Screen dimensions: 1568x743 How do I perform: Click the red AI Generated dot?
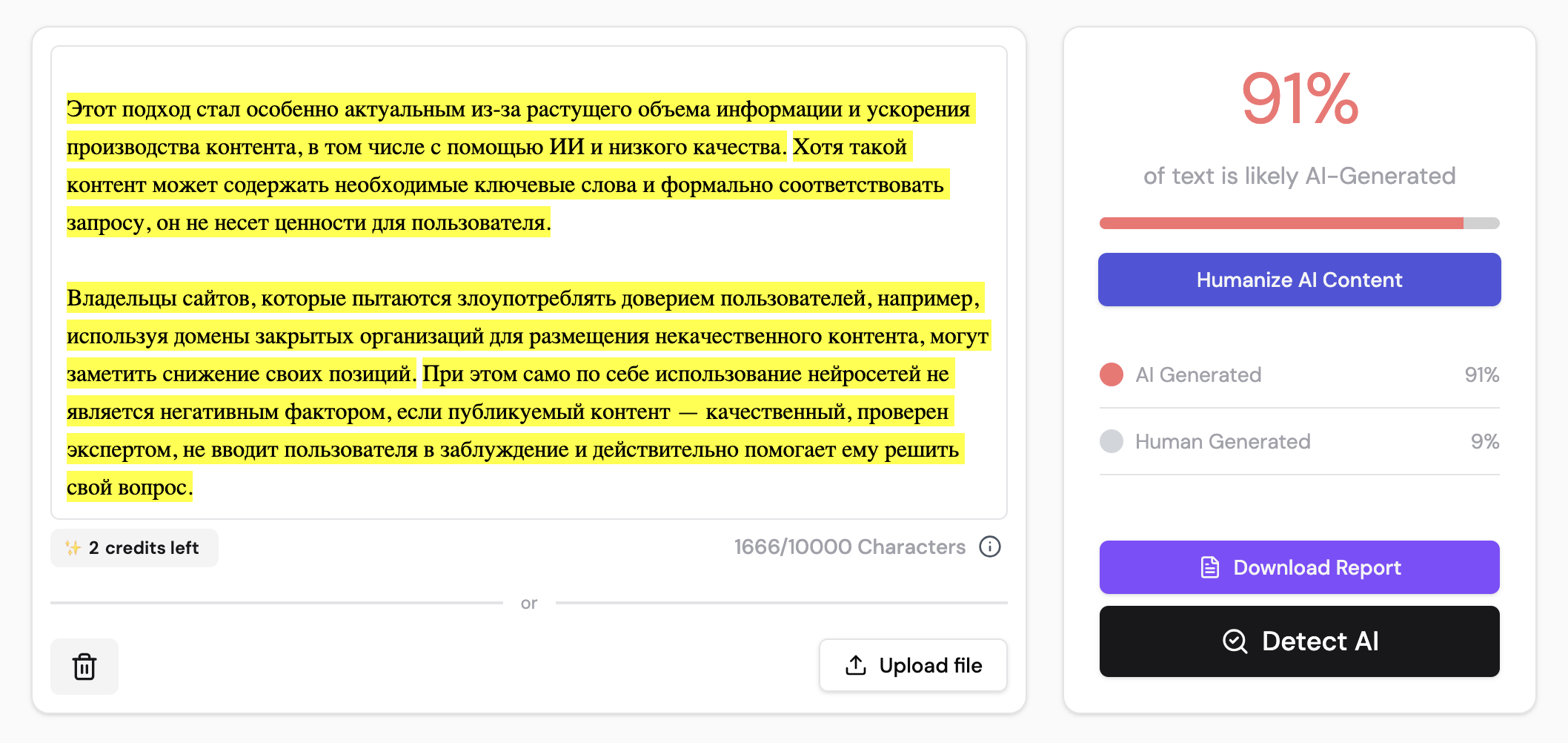point(1112,374)
